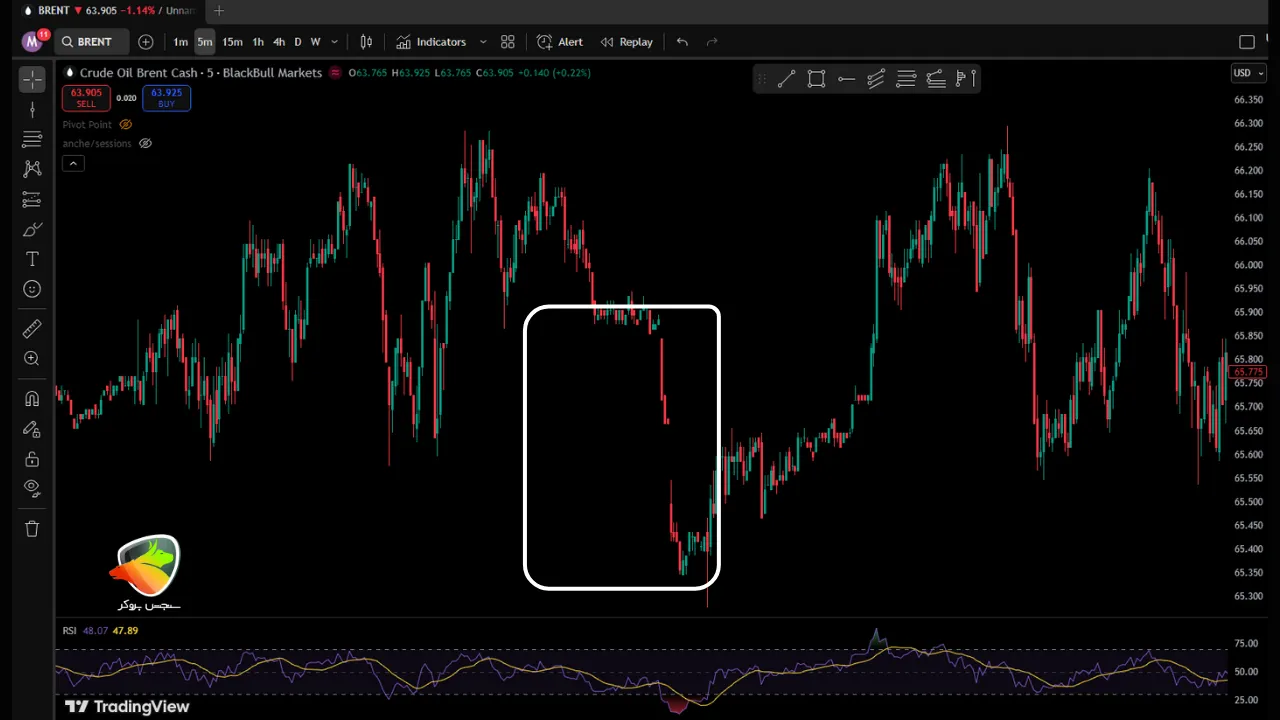Expand the timeframe interval dropdown chevron

pyautogui.click(x=334, y=42)
